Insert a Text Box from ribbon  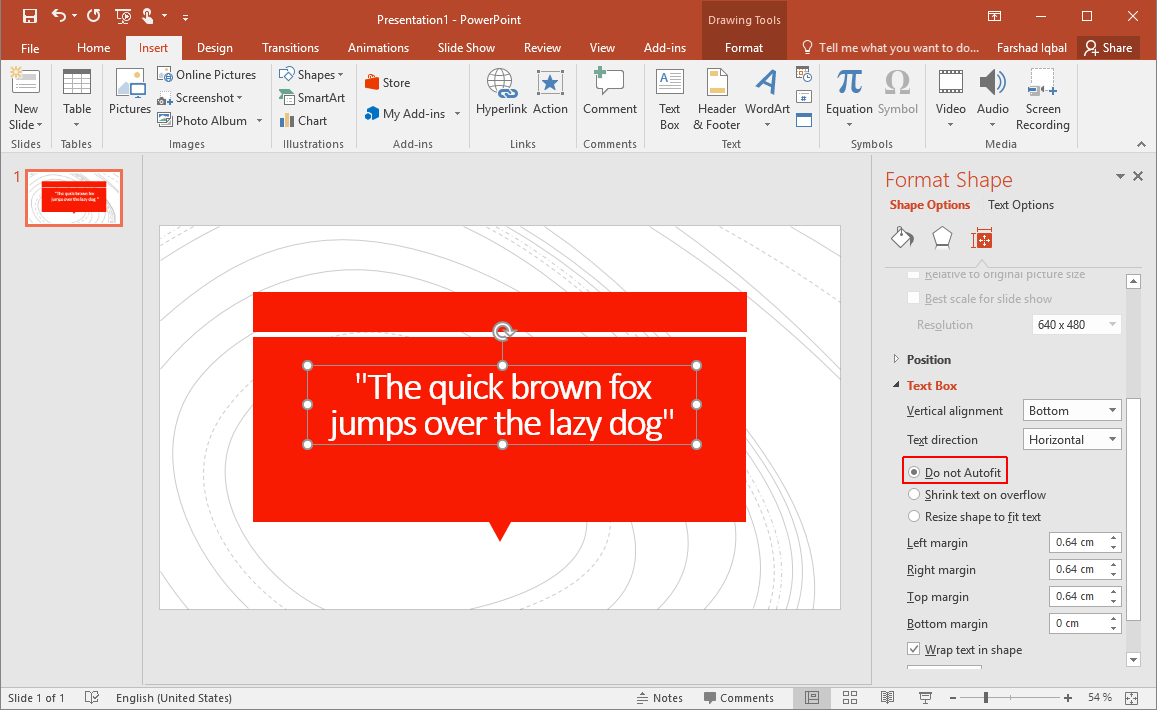(x=669, y=100)
